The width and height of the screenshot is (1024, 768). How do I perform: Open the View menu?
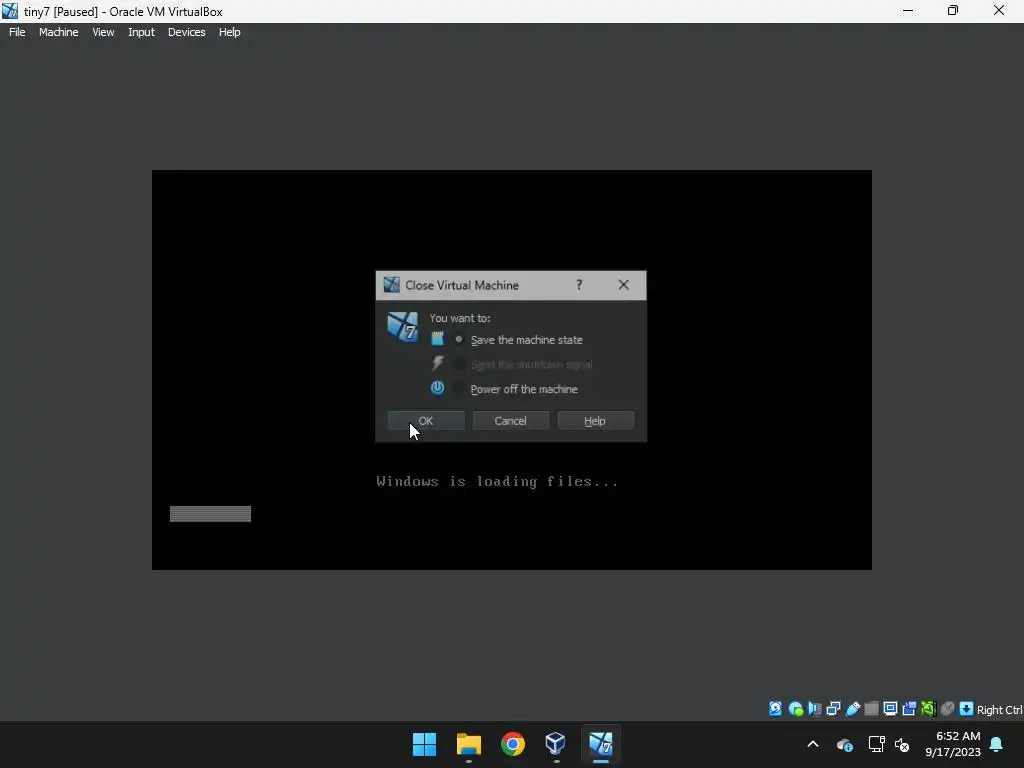[103, 32]
